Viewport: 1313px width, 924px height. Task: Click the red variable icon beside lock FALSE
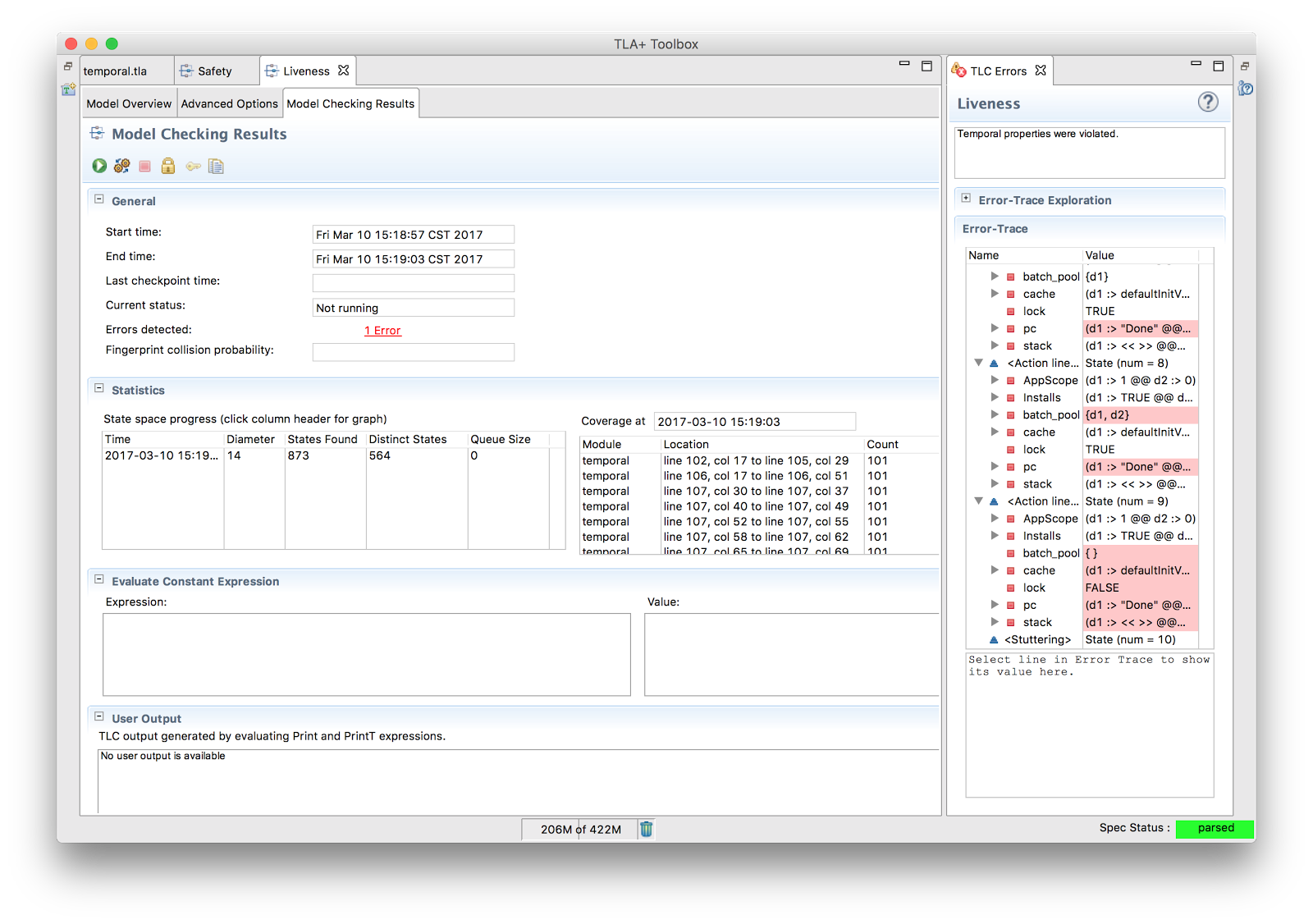(x=1011, y=588)
